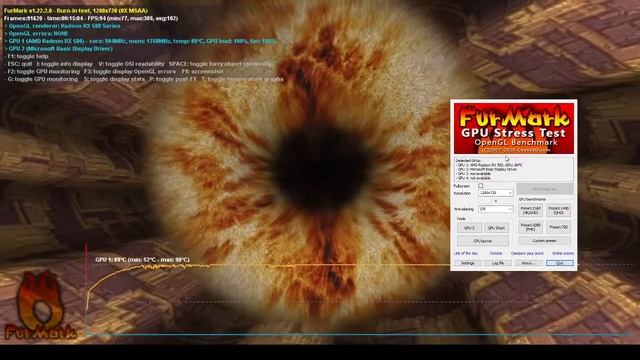The width and height of the screenshot is (640, 360).
Task: Click the 'GPU 2 (Microsoft Basic Display Driver)' line
Action: (58, 49)
